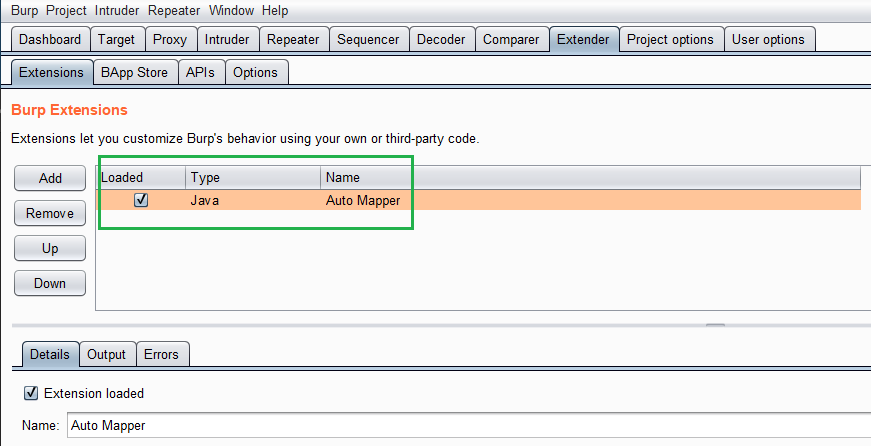871x446 pixels.
Task: Open the Intruder menu
Action: 117,10
